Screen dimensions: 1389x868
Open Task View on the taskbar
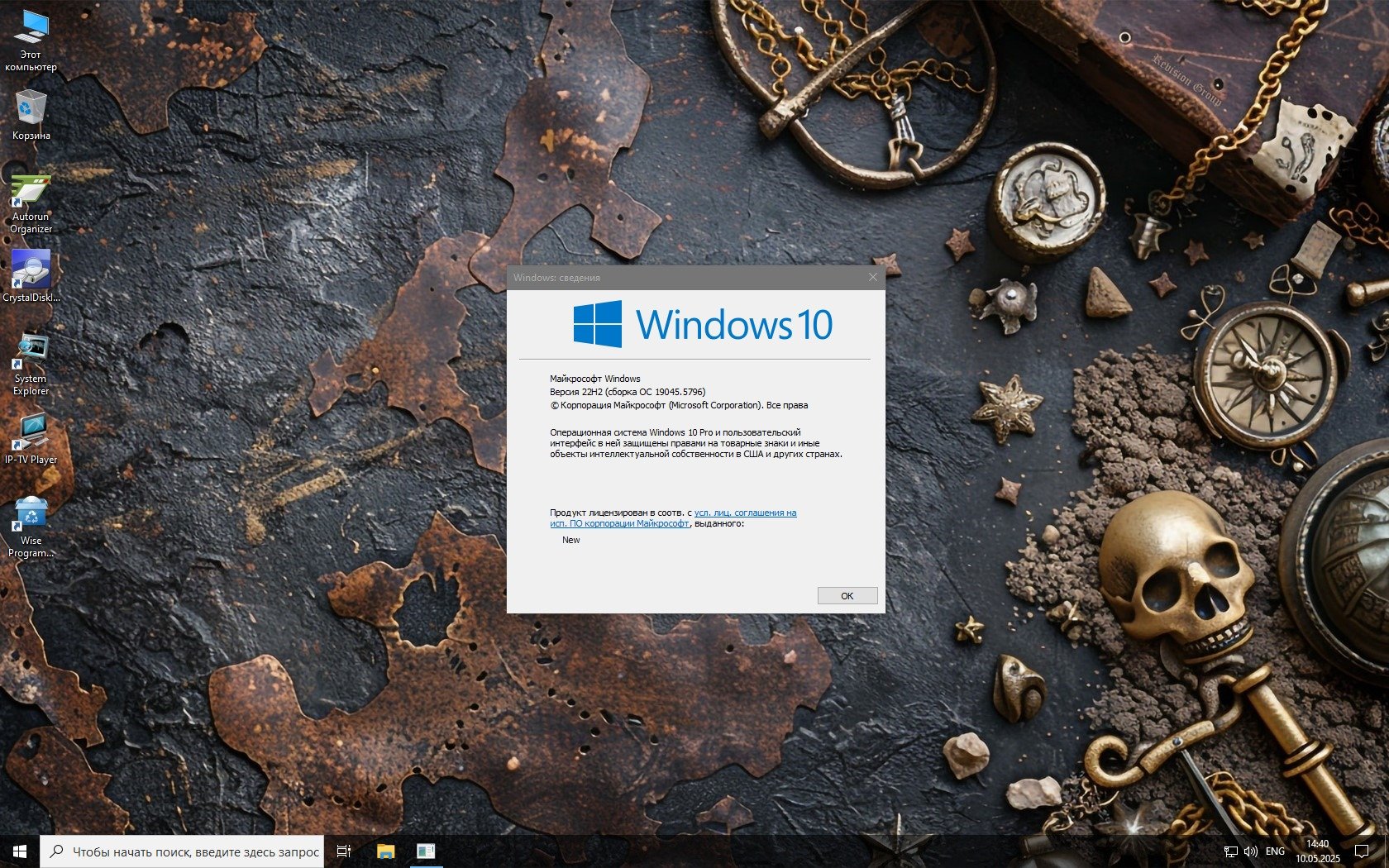pos(344,851)
